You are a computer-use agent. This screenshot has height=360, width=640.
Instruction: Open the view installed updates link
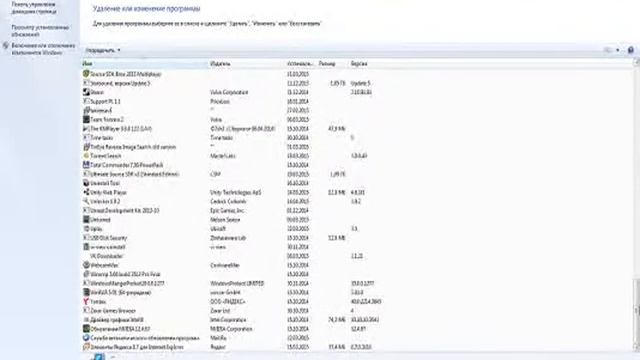coord(40,31)
